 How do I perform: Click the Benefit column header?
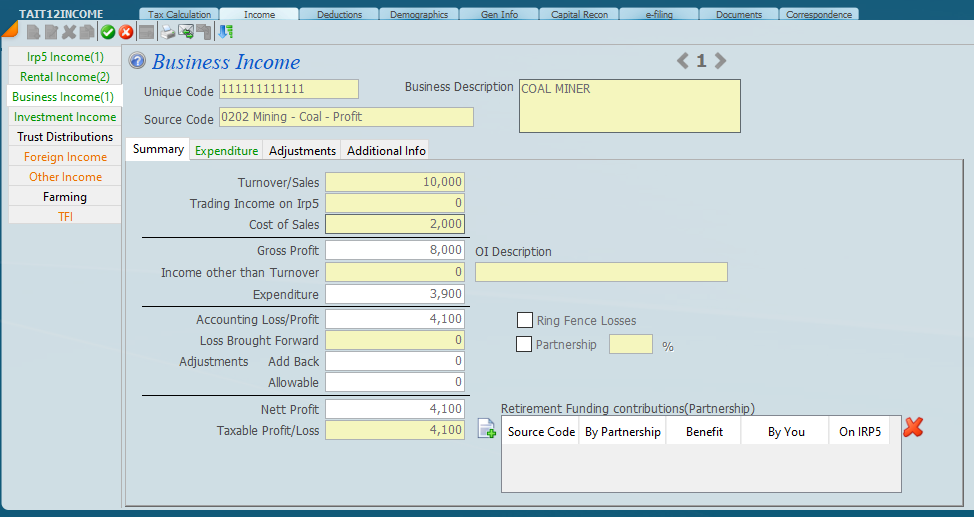coord(704,432)
